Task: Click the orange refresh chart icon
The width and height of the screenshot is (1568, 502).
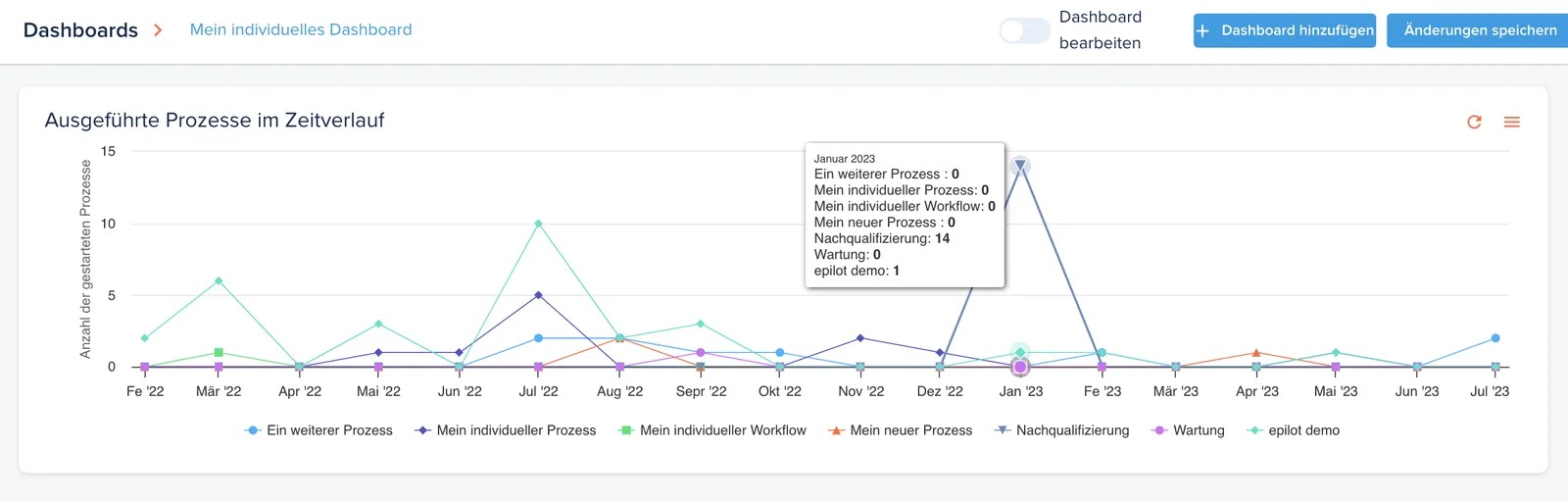Action: [1474, 122]
